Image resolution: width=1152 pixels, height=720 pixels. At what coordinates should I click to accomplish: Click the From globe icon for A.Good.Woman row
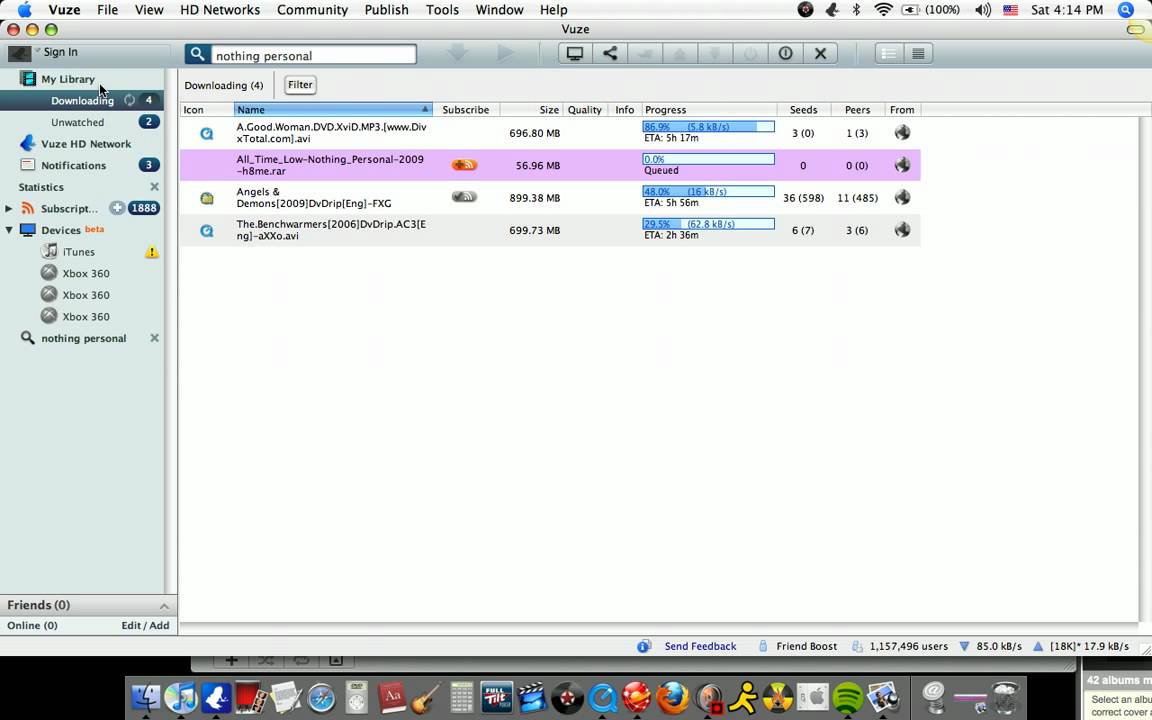[x=902, y=132]
